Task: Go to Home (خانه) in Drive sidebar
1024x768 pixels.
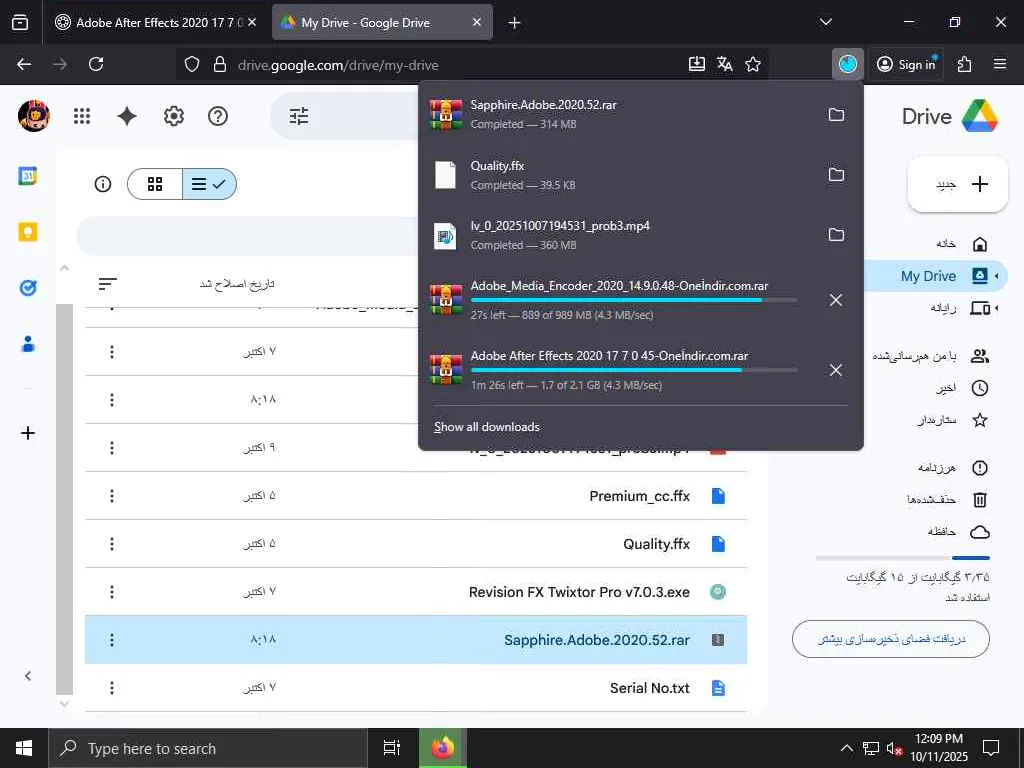Action: click(962, 244)
